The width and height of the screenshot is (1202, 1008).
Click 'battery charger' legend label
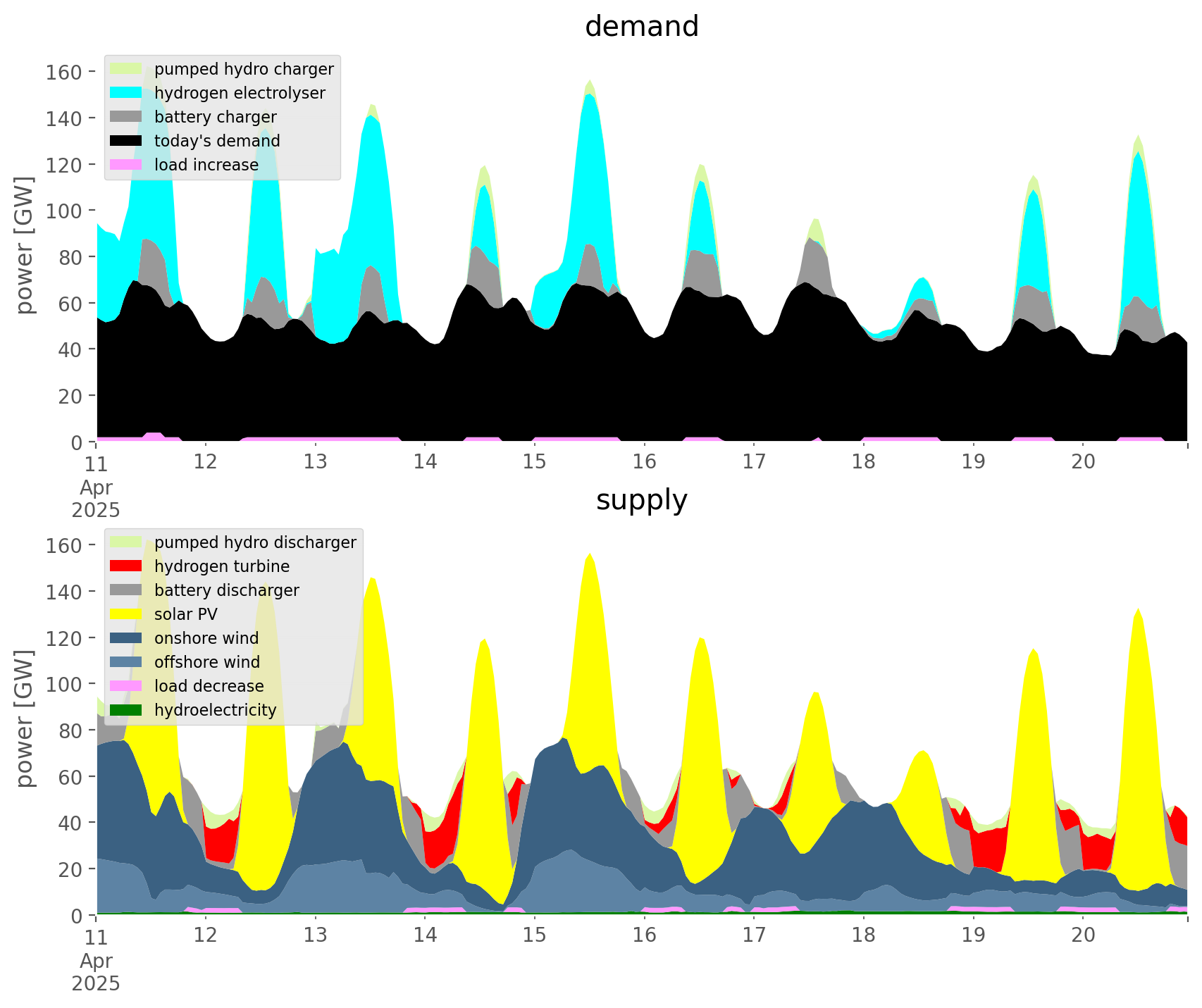pos(216,117)
